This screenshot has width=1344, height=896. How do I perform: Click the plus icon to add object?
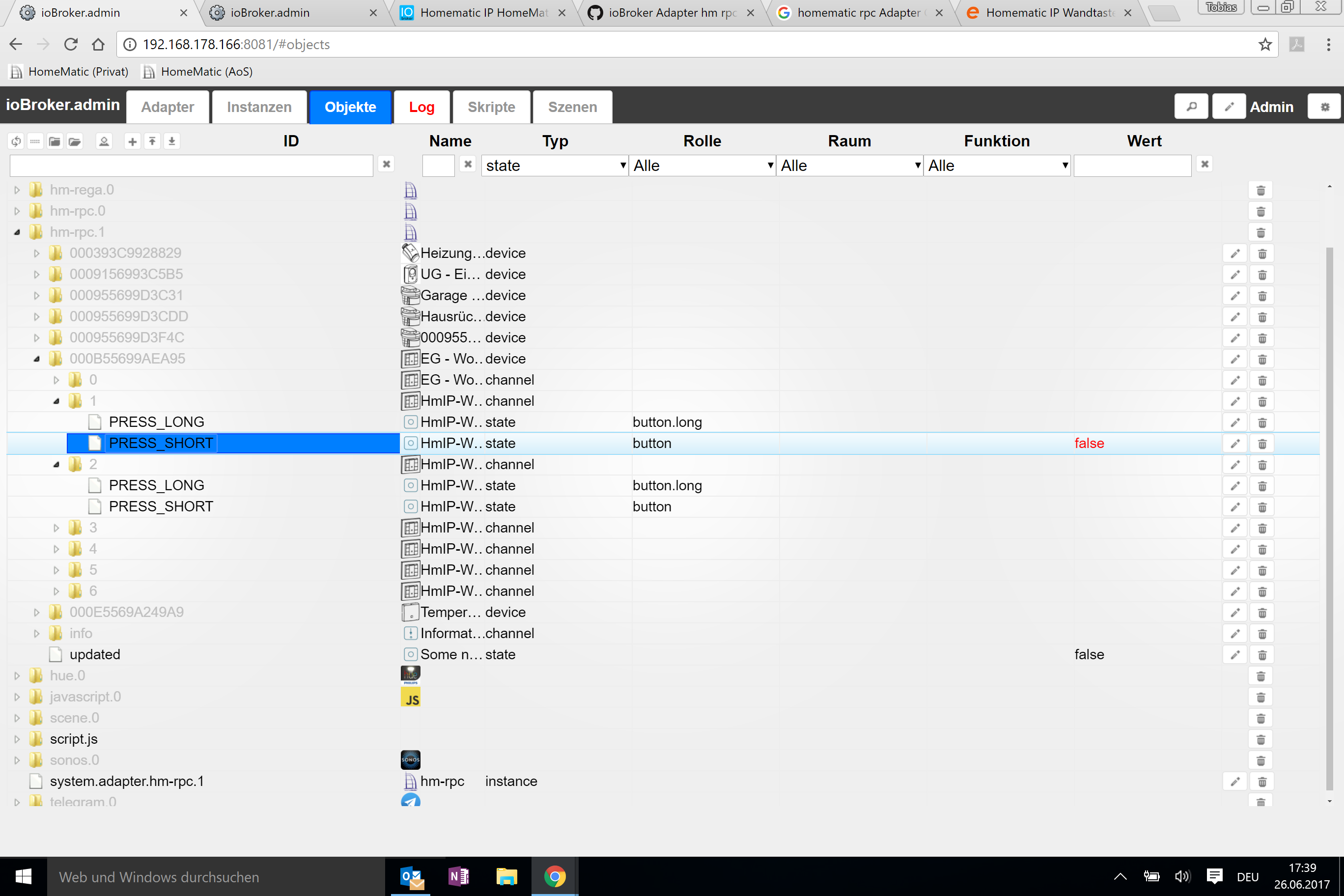click(133, 141)
